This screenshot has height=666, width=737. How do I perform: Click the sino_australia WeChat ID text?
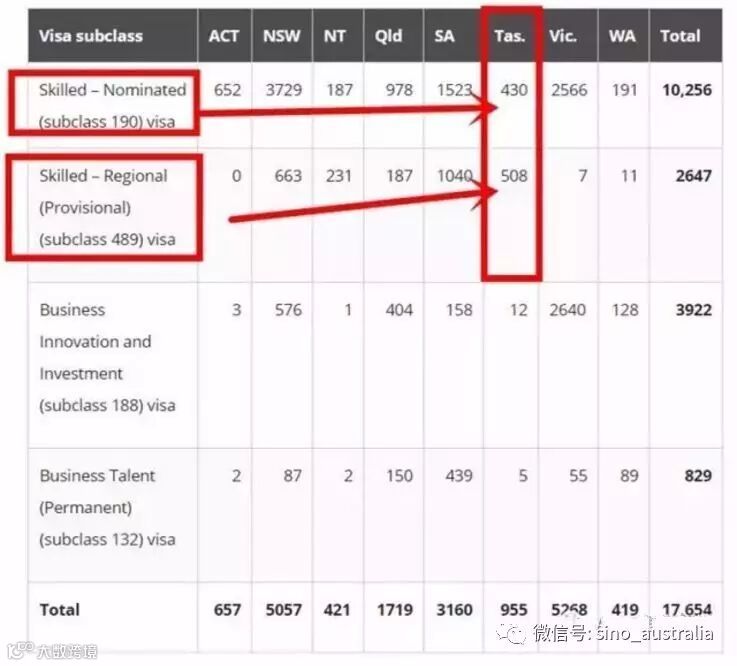coord(655,633)
